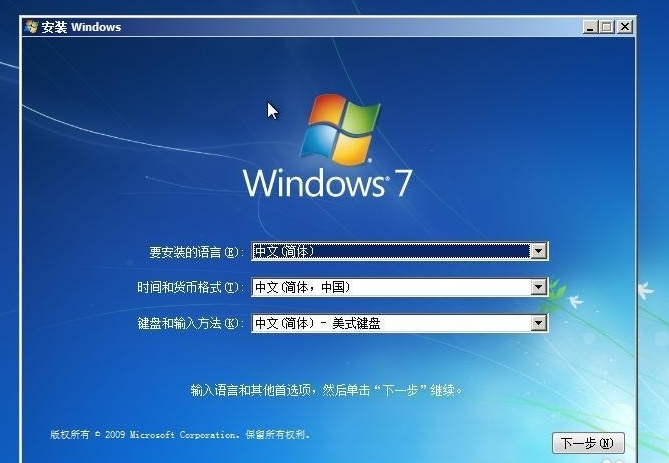Screen dimensions: 669x463
Task: Select the 中文(简体，中国) format field
Action: pyautogui.click(x=400, y=287)
